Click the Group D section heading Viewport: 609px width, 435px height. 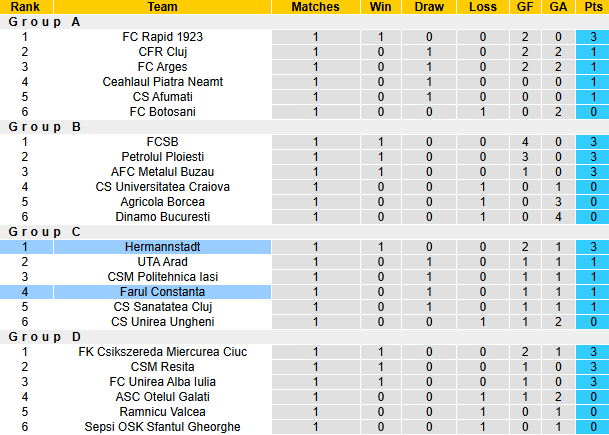point(45,337)
